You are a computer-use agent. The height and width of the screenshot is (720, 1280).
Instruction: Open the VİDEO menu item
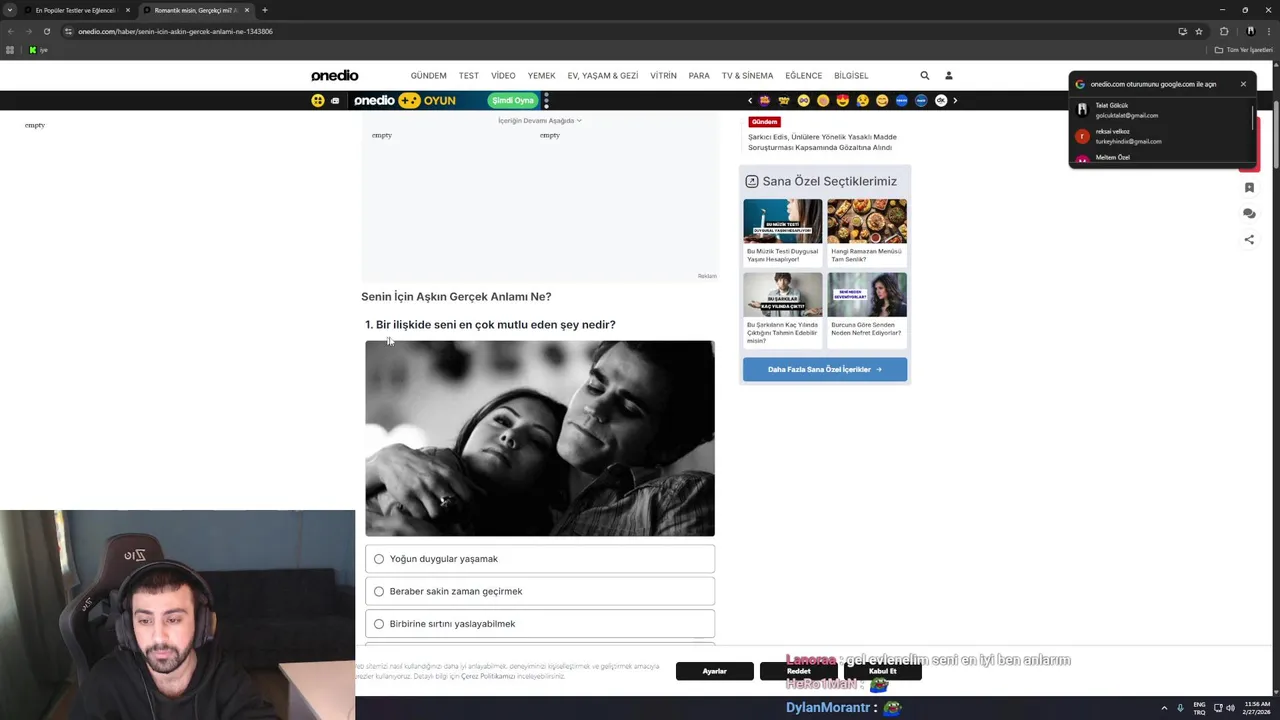click(x=503, y=76)
